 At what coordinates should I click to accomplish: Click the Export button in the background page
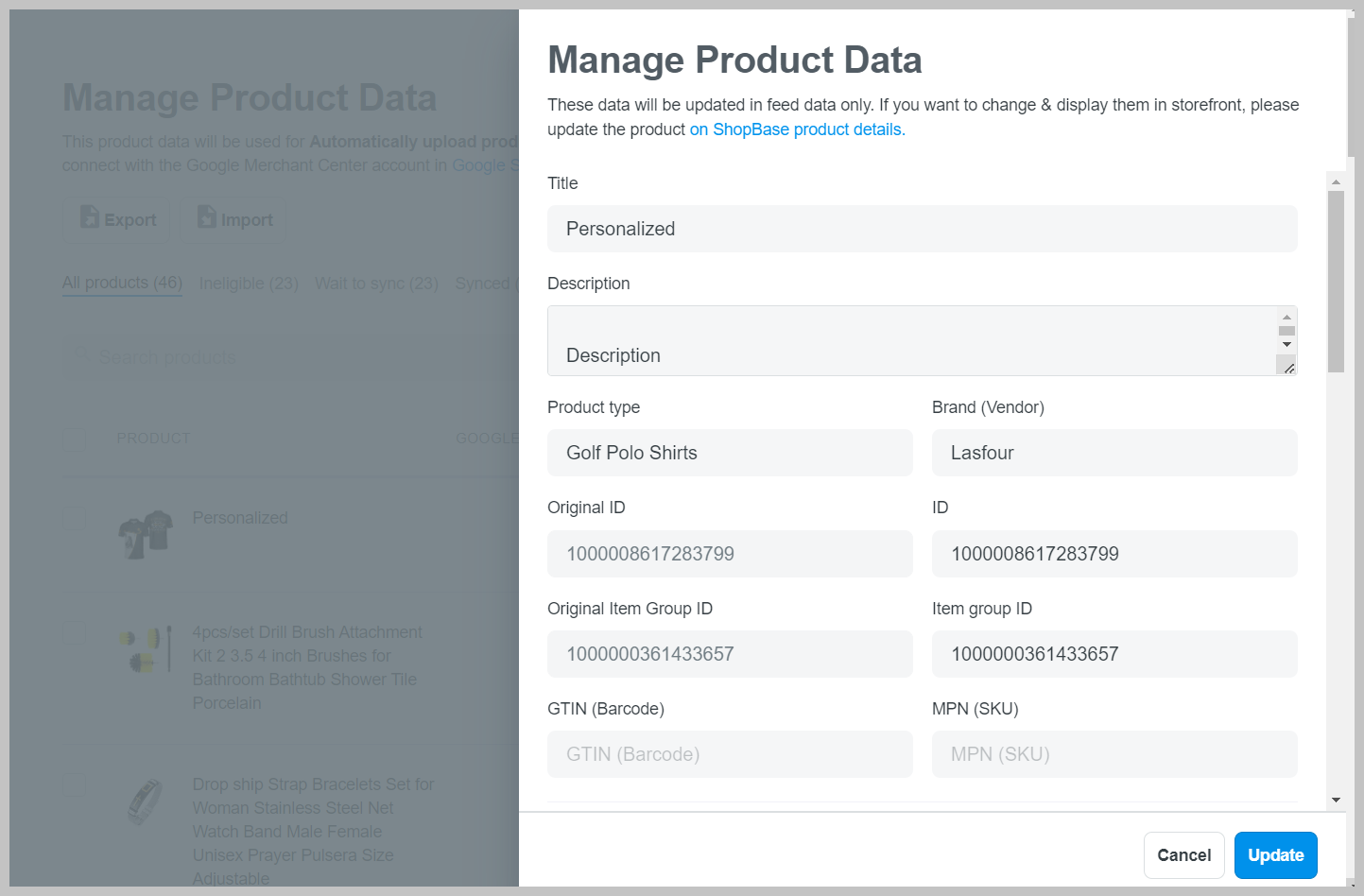[117, 219]
